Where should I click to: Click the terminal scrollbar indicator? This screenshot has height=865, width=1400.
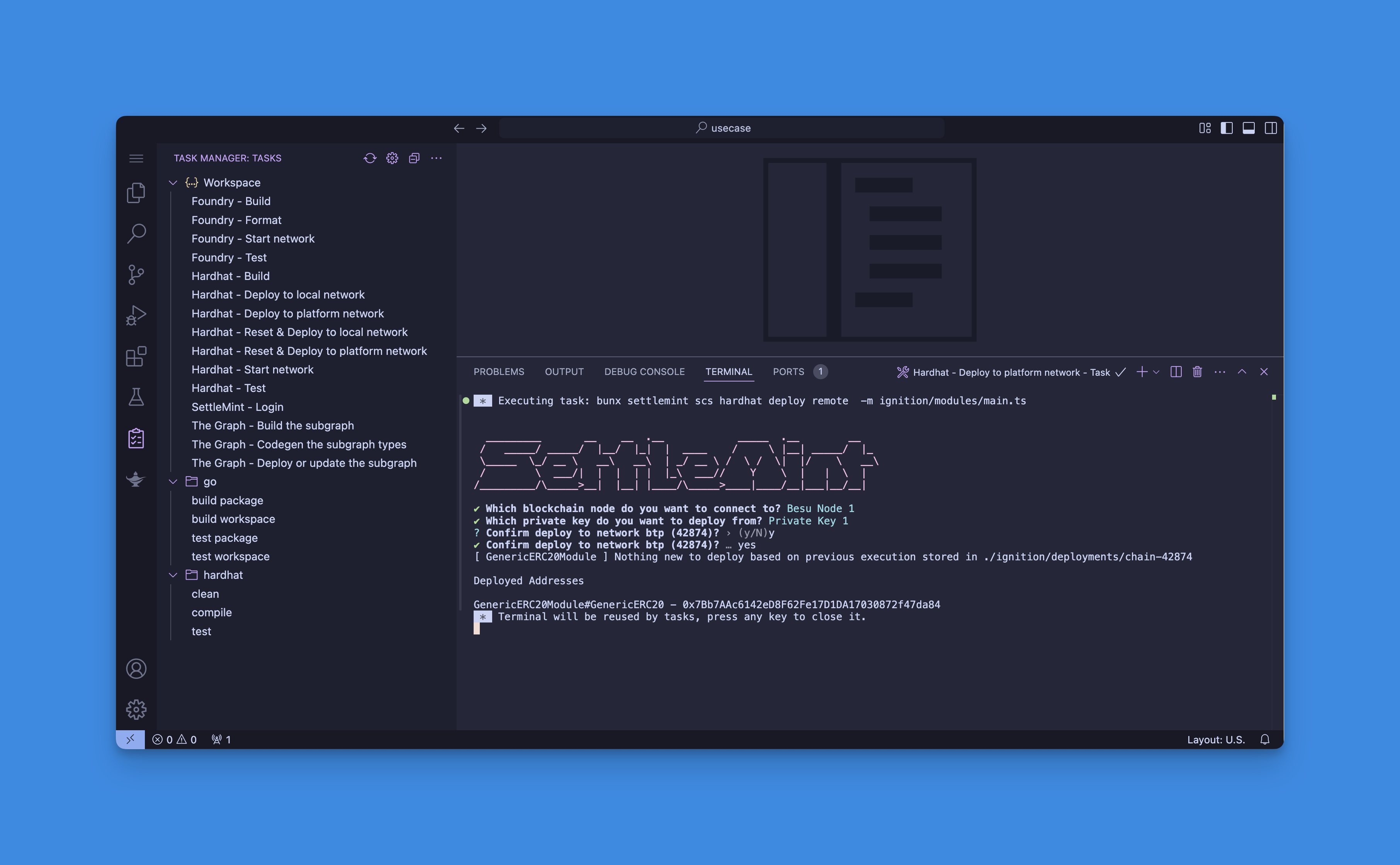pos(1274,397)
